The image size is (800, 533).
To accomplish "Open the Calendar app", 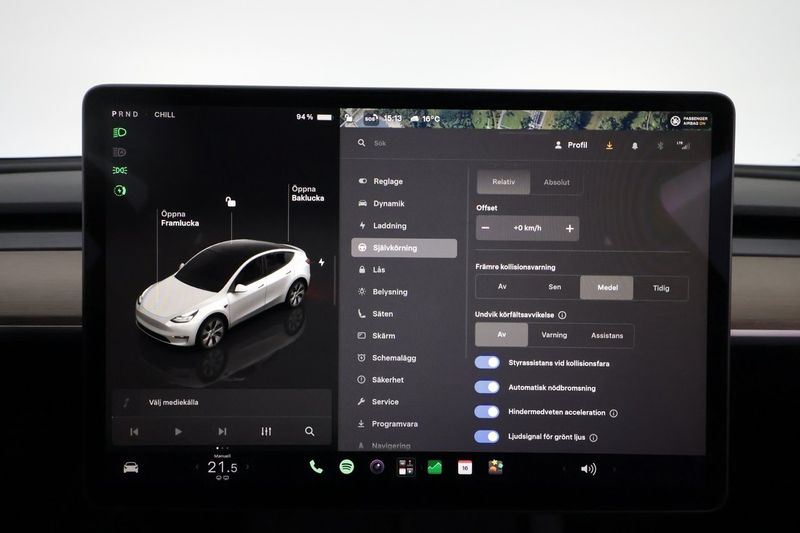I will (465, 468).
